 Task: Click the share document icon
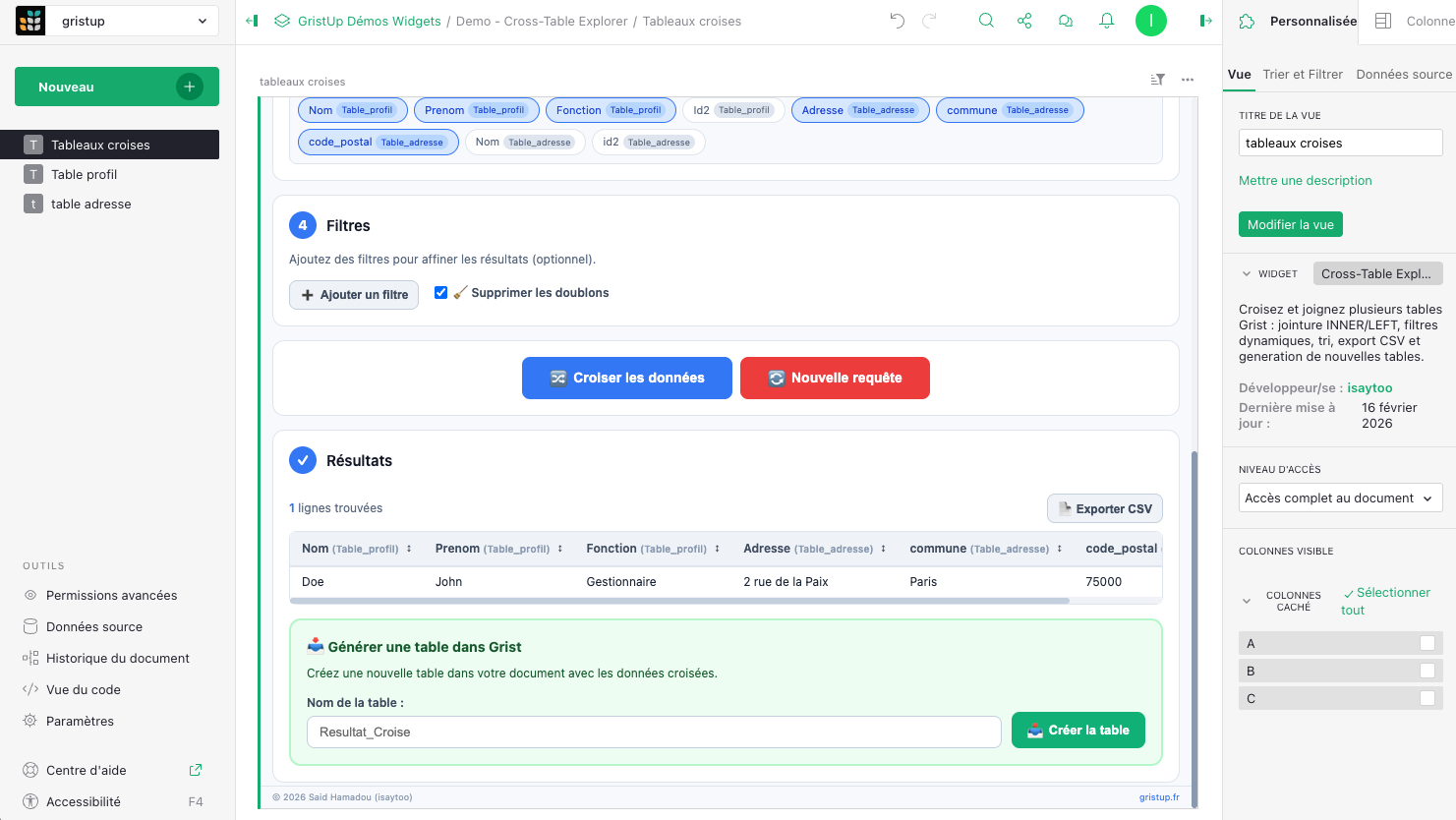[1024, 21]
